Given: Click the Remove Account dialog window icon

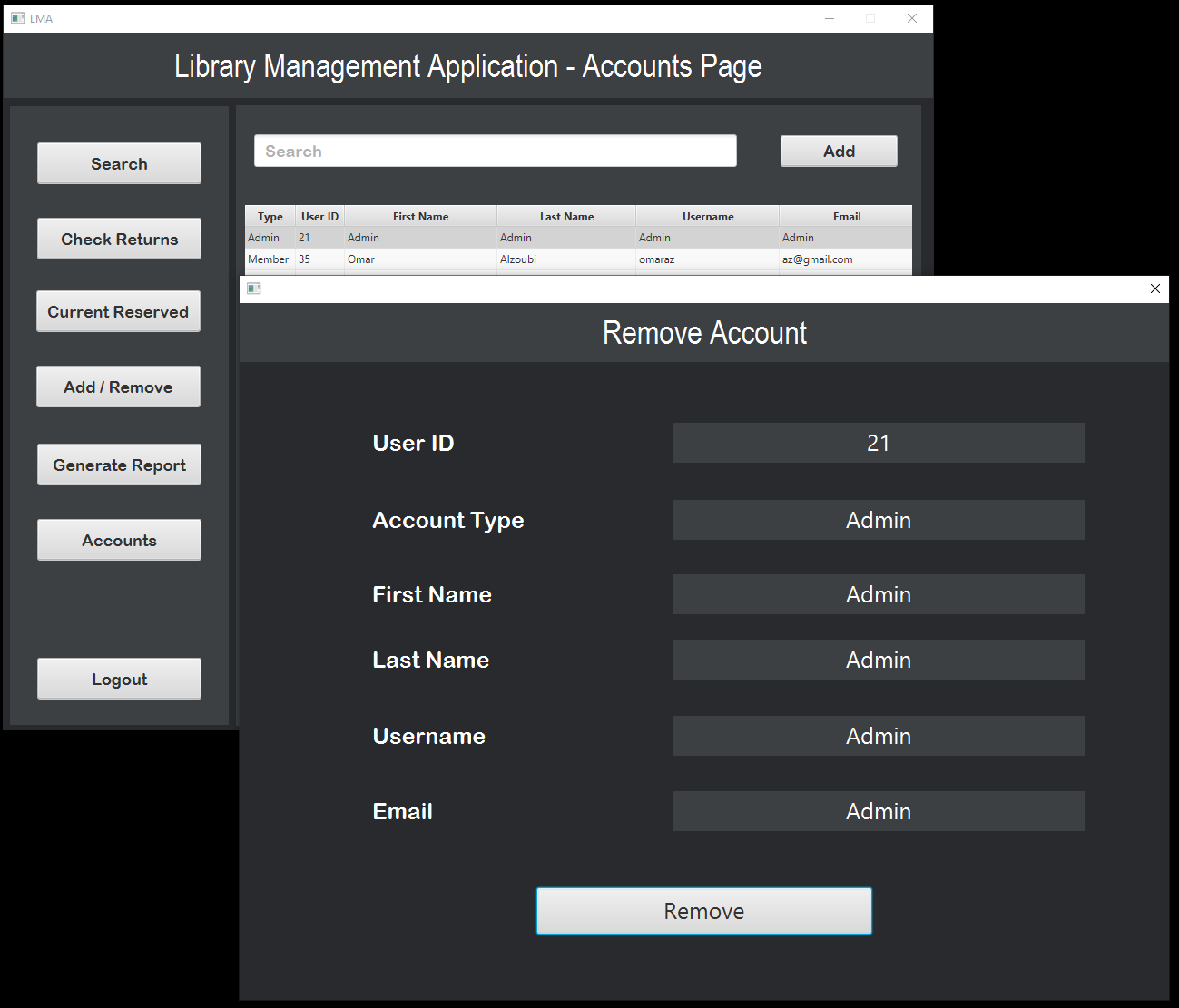Looking at the screenshot, I should tap(254, 289).
